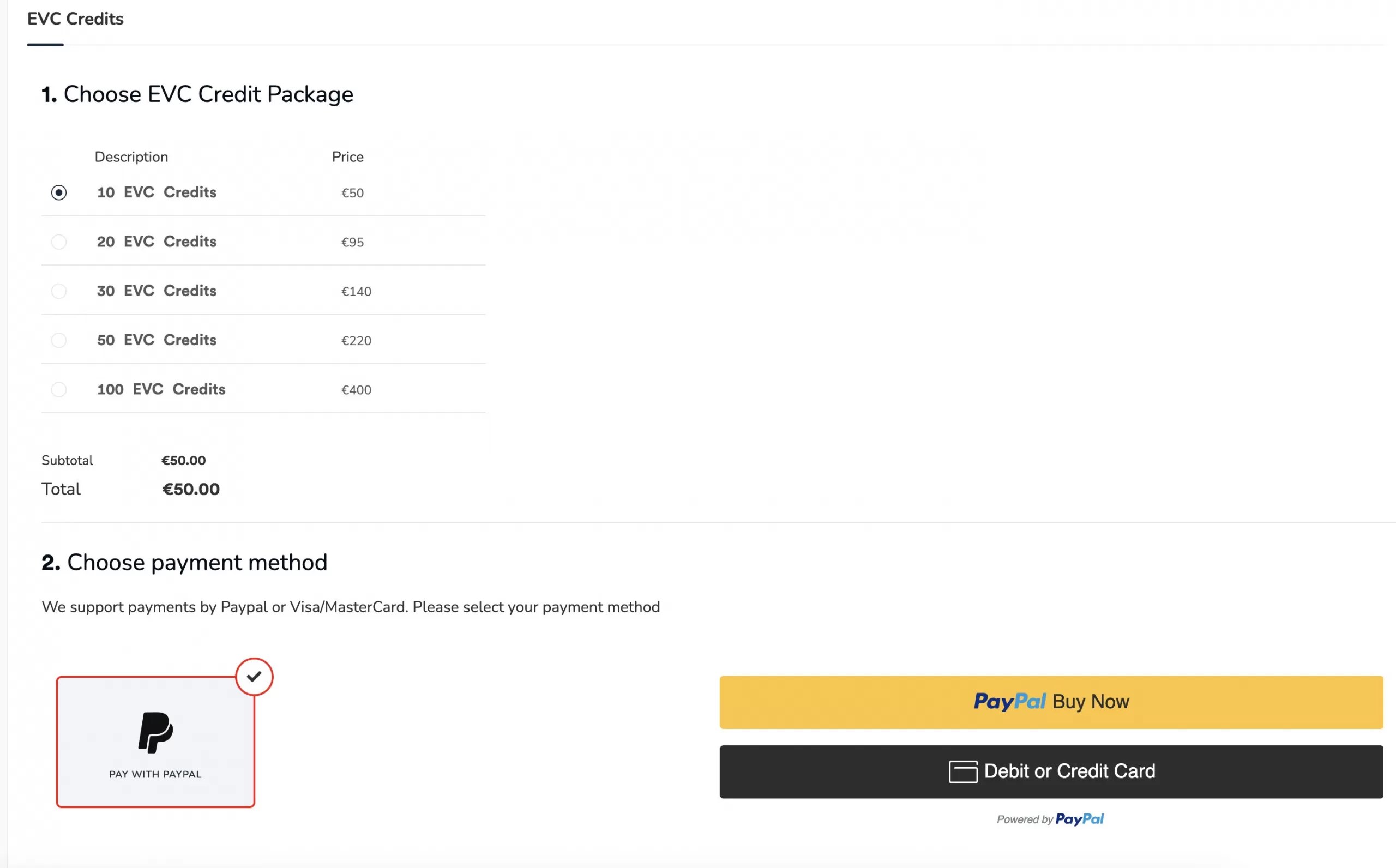Click the PayPal Buy Now button
The height and width of the screenshot is (868, 1396).
click(x=1051, y=702)
